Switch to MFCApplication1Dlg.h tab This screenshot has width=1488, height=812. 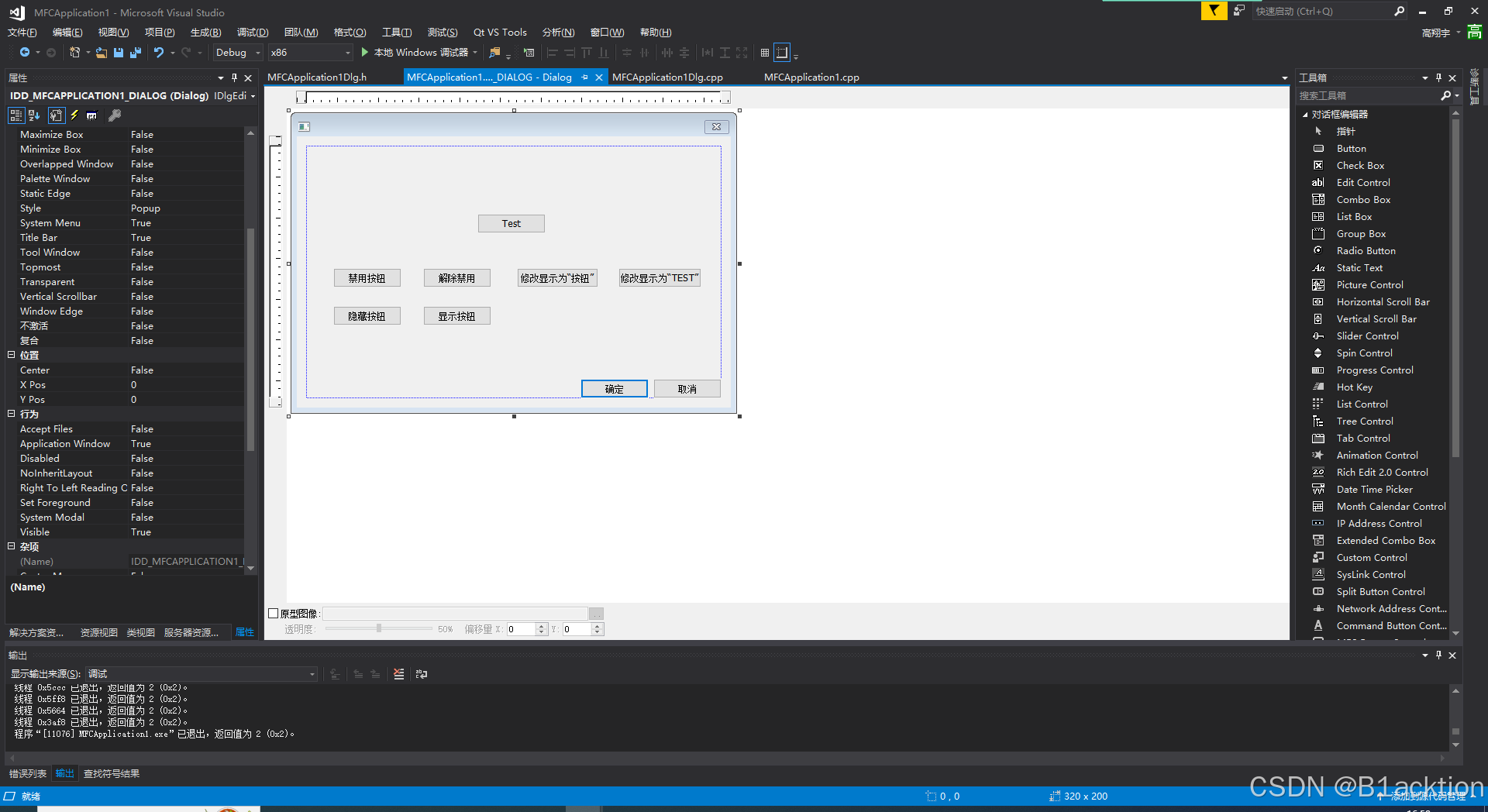pos(317,77)
